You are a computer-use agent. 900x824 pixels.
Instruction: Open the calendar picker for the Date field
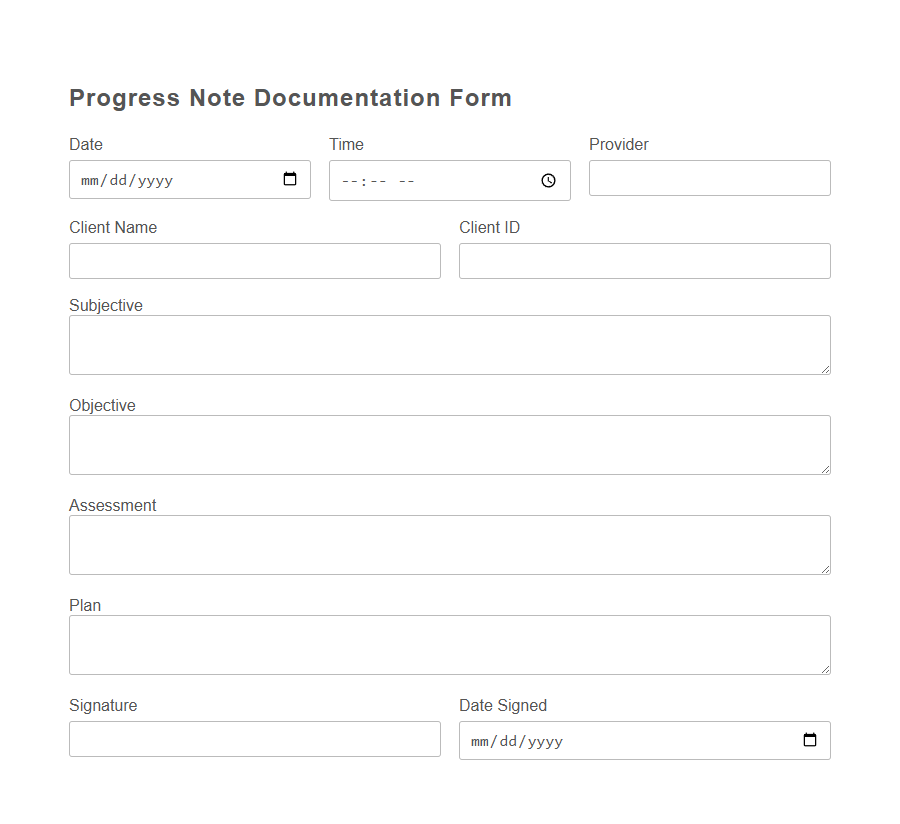290,180
